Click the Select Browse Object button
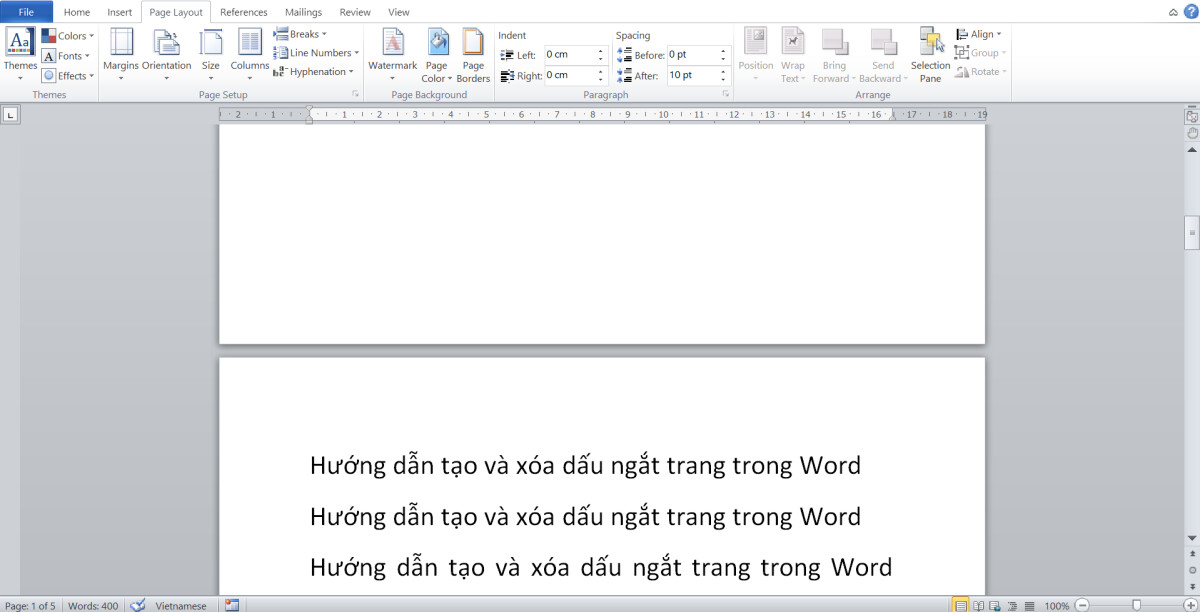1200x612 pixels. pos(1192,569)
